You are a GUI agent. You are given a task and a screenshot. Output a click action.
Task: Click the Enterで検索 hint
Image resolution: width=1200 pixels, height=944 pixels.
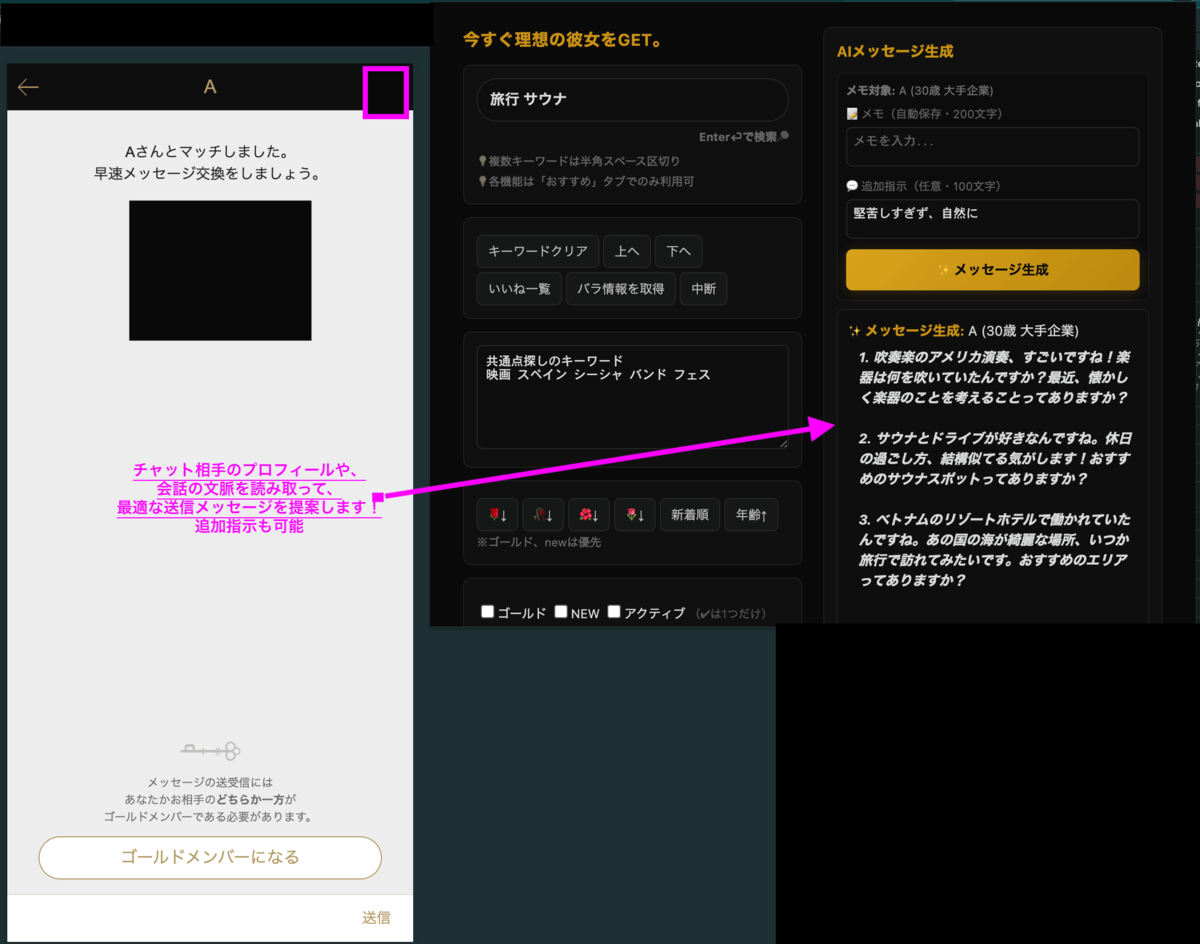point(744,137)
